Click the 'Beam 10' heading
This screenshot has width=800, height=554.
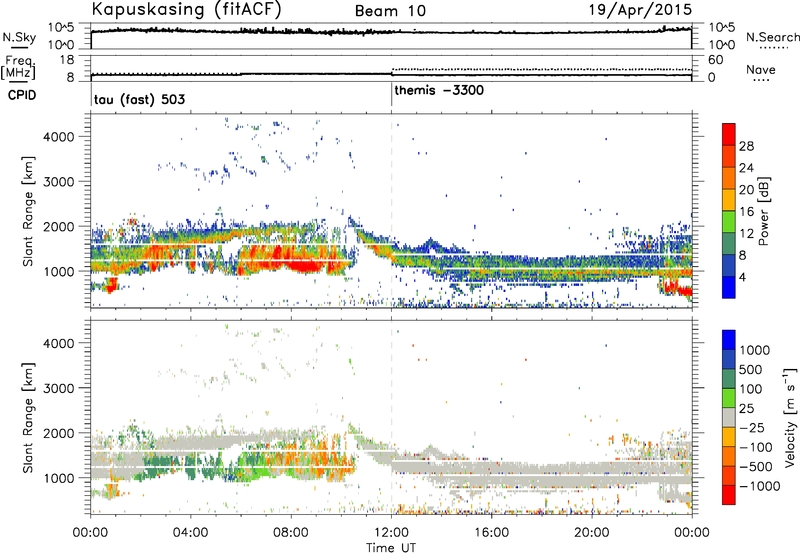[390, 11]
